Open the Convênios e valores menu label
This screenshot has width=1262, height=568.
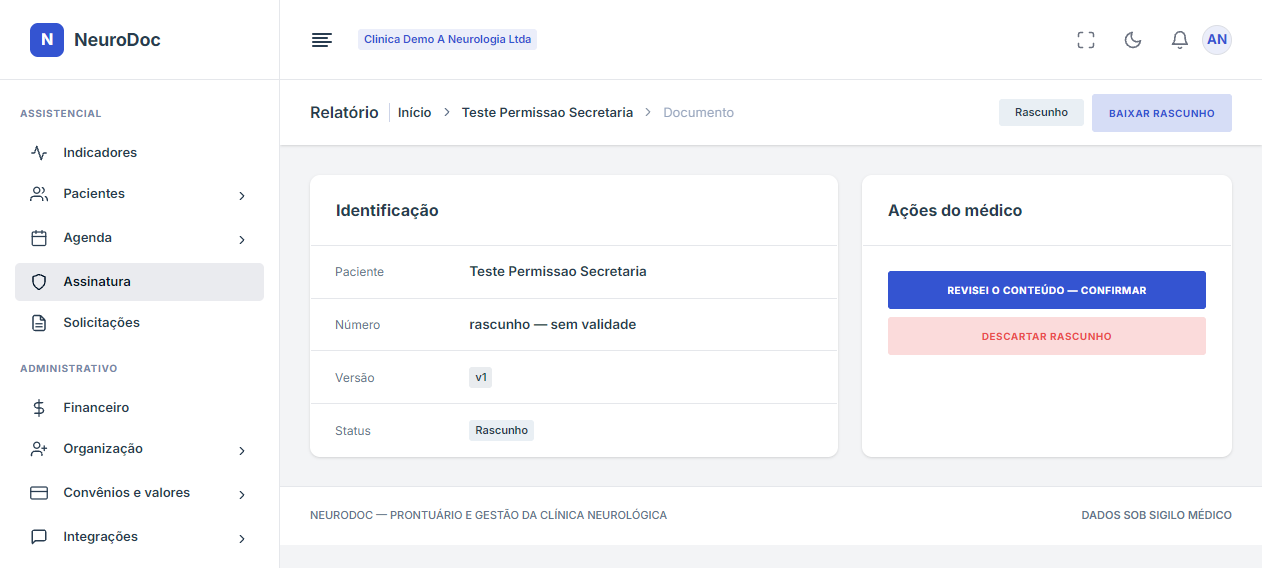click(126, 493)
